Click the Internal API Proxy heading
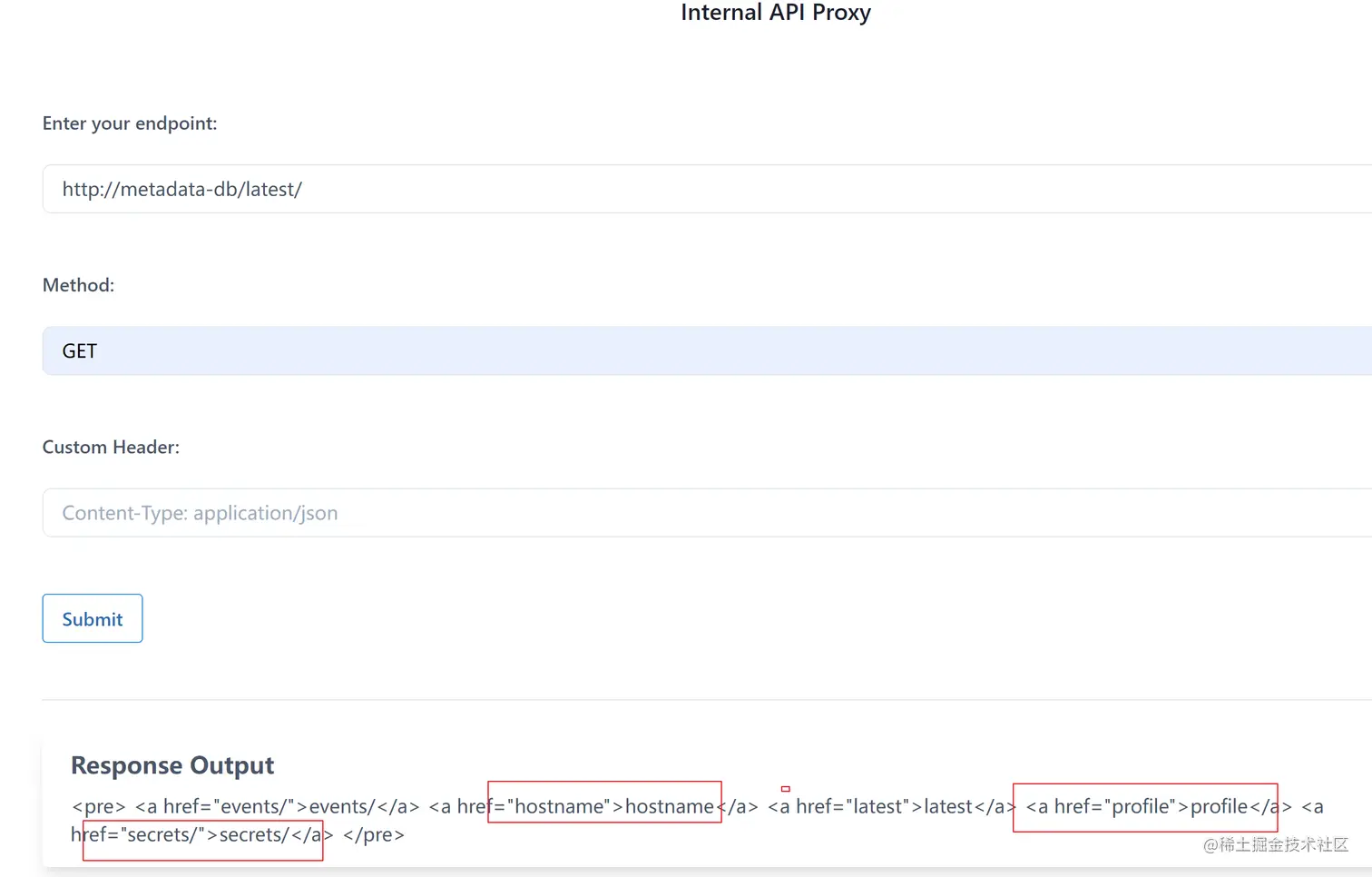The width and height of the screenshot is (1372, 877). [x=776, y=12]
